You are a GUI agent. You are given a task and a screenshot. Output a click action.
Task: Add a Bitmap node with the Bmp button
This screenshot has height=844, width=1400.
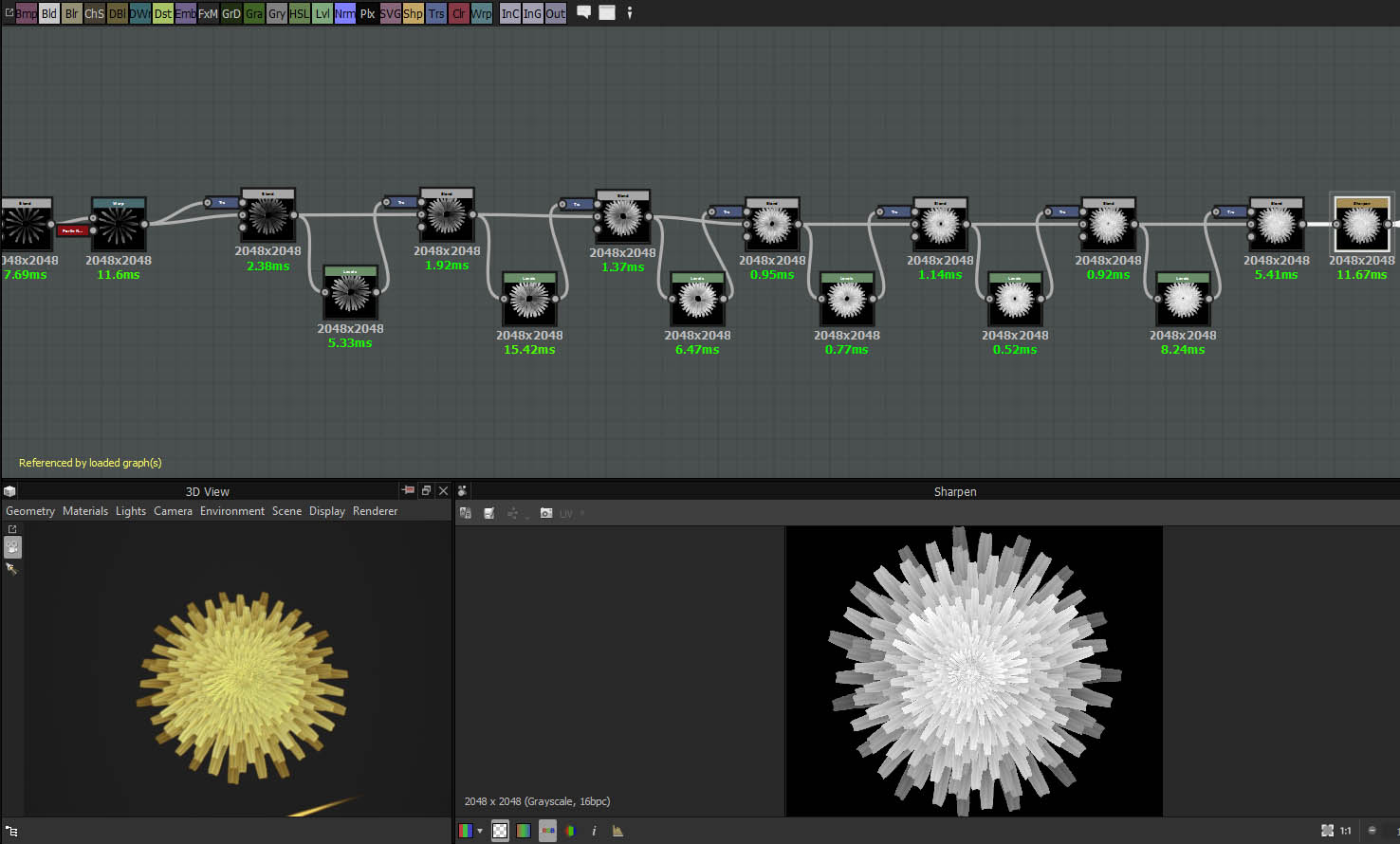[26, 13]
